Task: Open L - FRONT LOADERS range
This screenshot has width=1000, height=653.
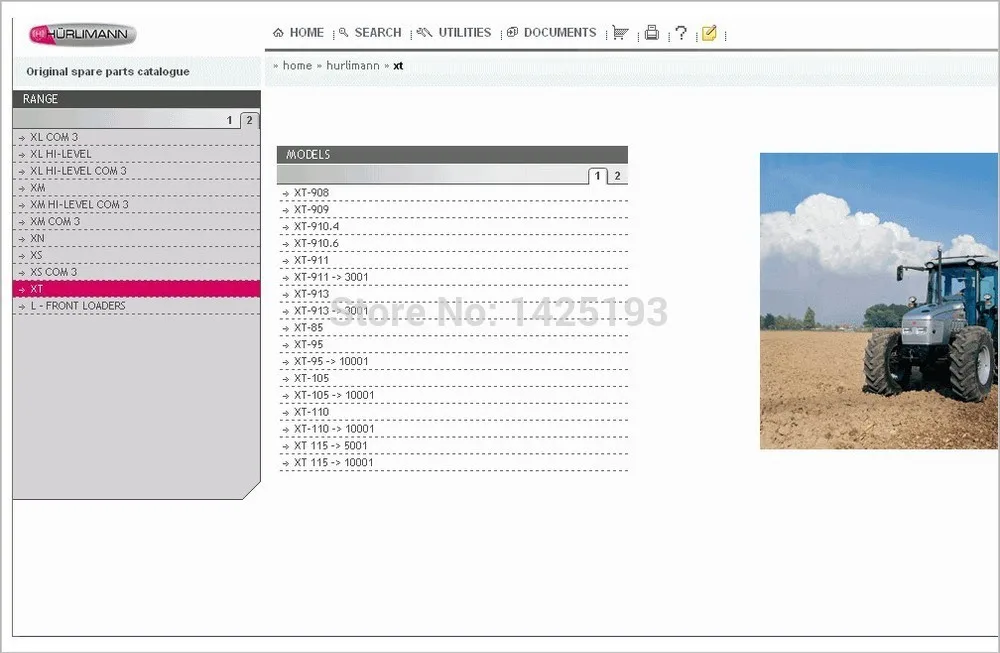Action: tap(136, 306)
